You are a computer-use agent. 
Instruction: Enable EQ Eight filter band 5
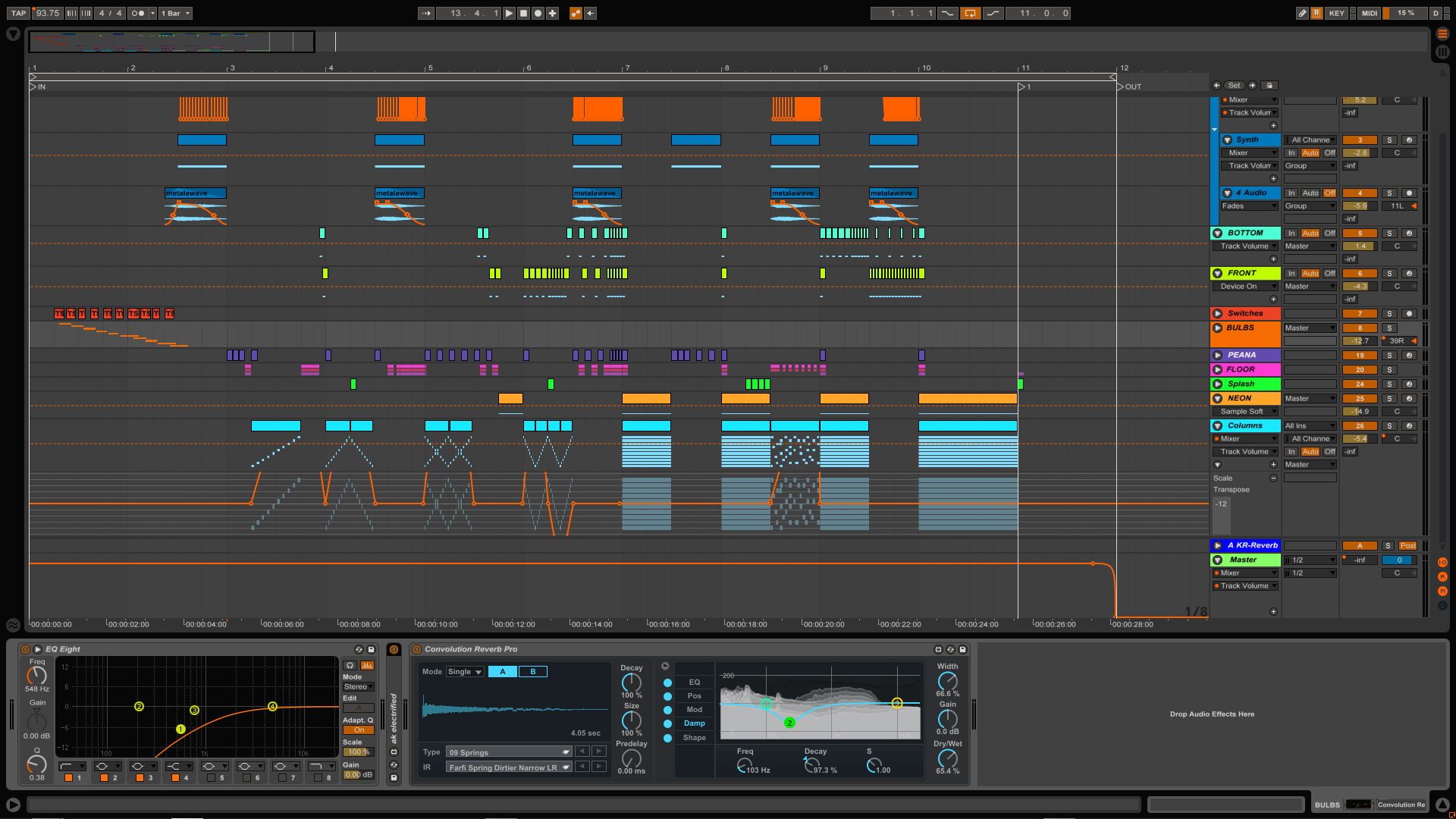pyautogui.click(x=212, y=777)
